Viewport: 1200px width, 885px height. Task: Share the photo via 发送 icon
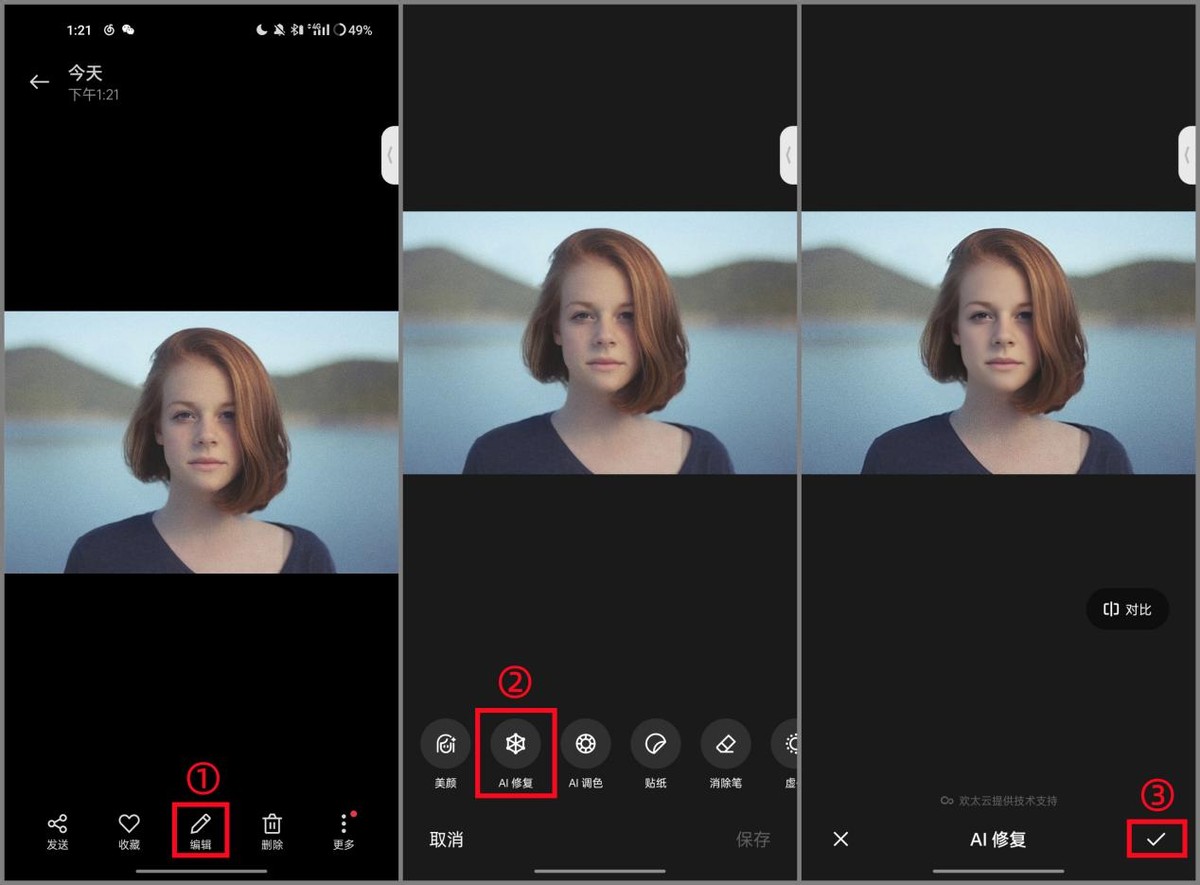pyautogui.click(x=57, y=830)
